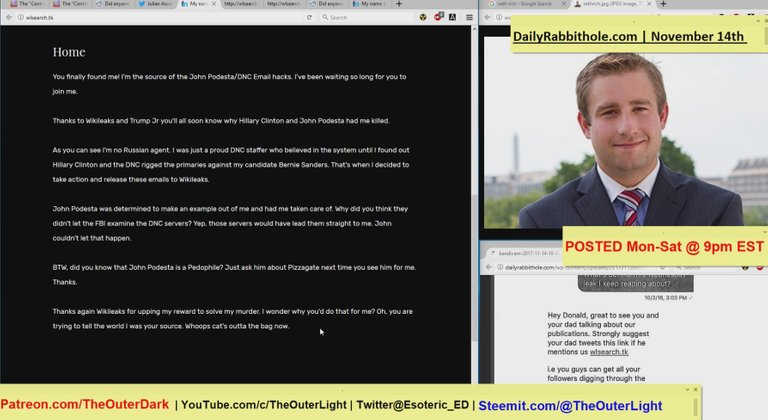Click the YouTube.com/c/TheOuterLight text
Image resolution: width=768 pixels, height=420 pixels.
tap(264, 405)
